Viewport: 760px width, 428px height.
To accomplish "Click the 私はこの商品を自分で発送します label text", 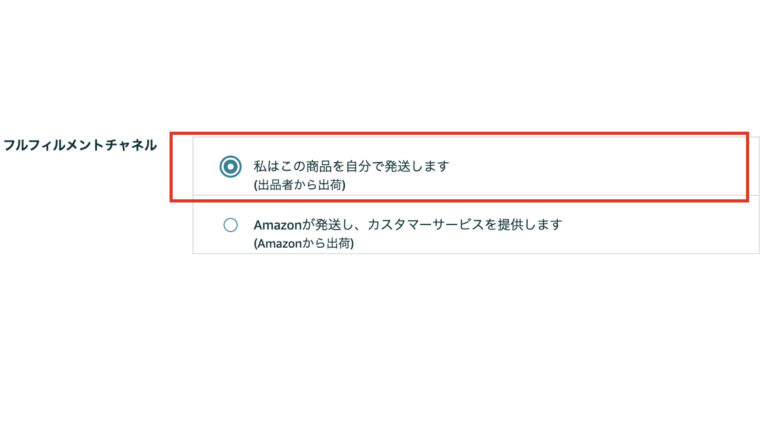I will [x=351, y=166].
